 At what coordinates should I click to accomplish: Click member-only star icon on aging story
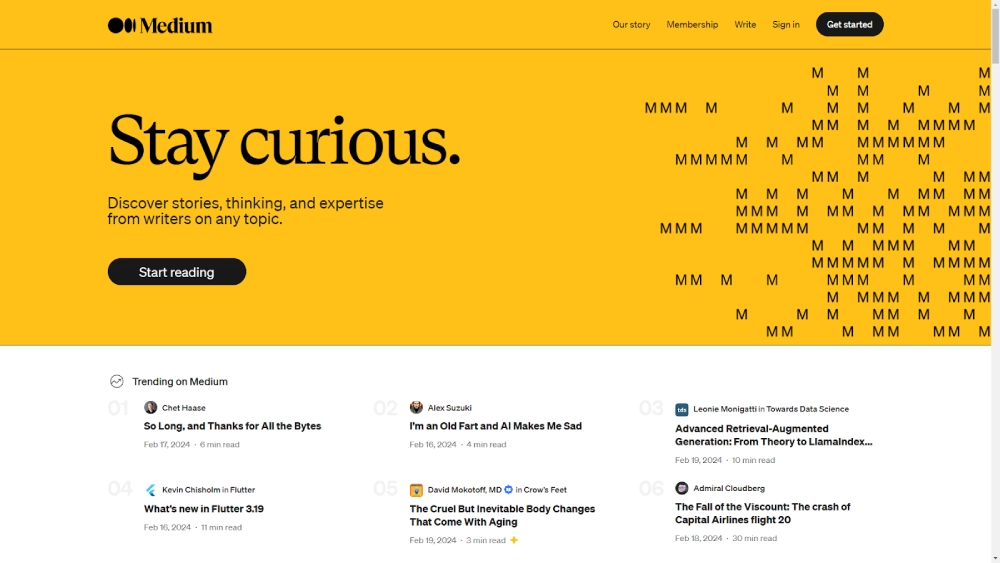(514, 540)
